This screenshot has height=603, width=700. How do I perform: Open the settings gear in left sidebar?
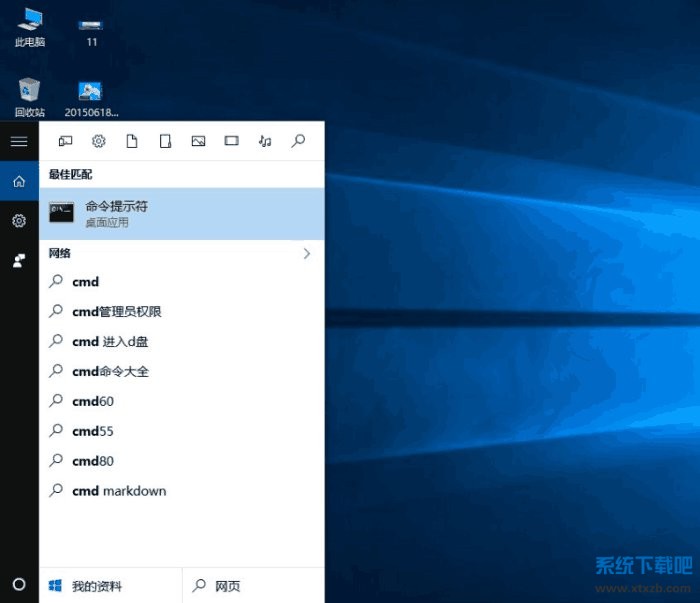click(x=18, y=220)
